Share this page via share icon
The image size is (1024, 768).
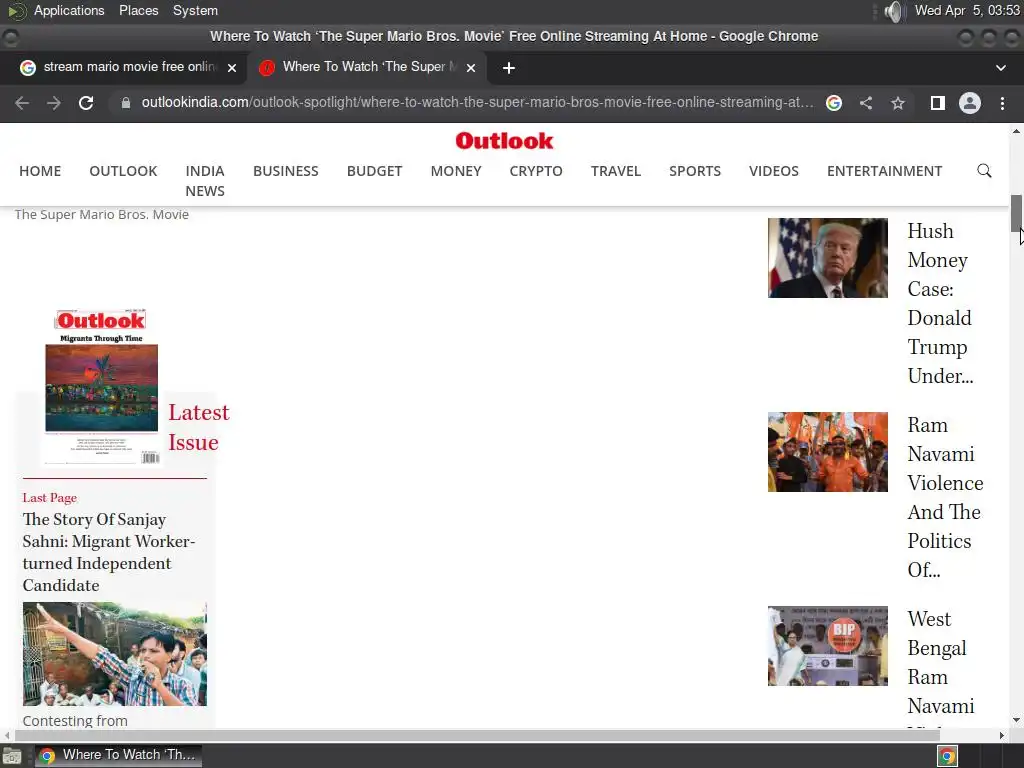pos(866,103)
